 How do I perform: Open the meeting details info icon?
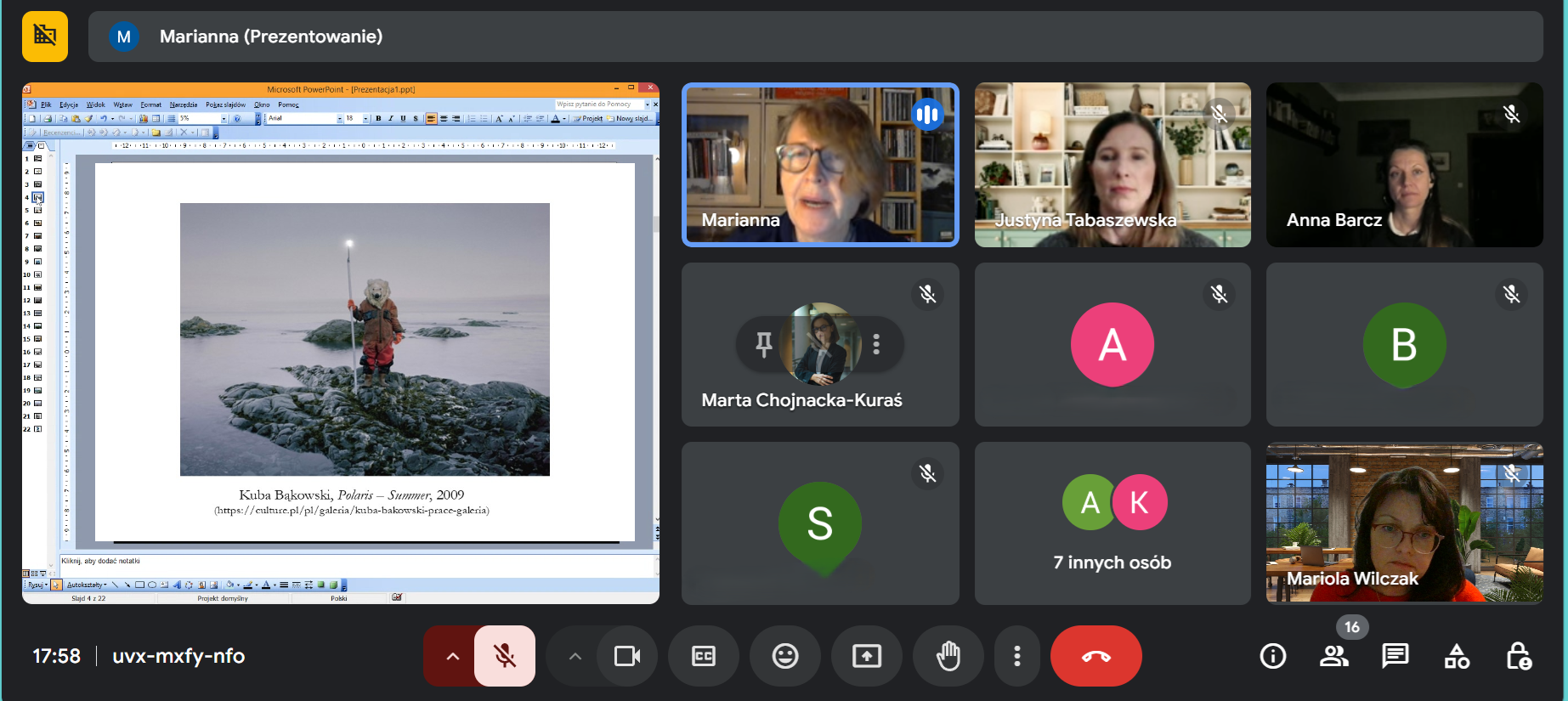click(1272, 656)
